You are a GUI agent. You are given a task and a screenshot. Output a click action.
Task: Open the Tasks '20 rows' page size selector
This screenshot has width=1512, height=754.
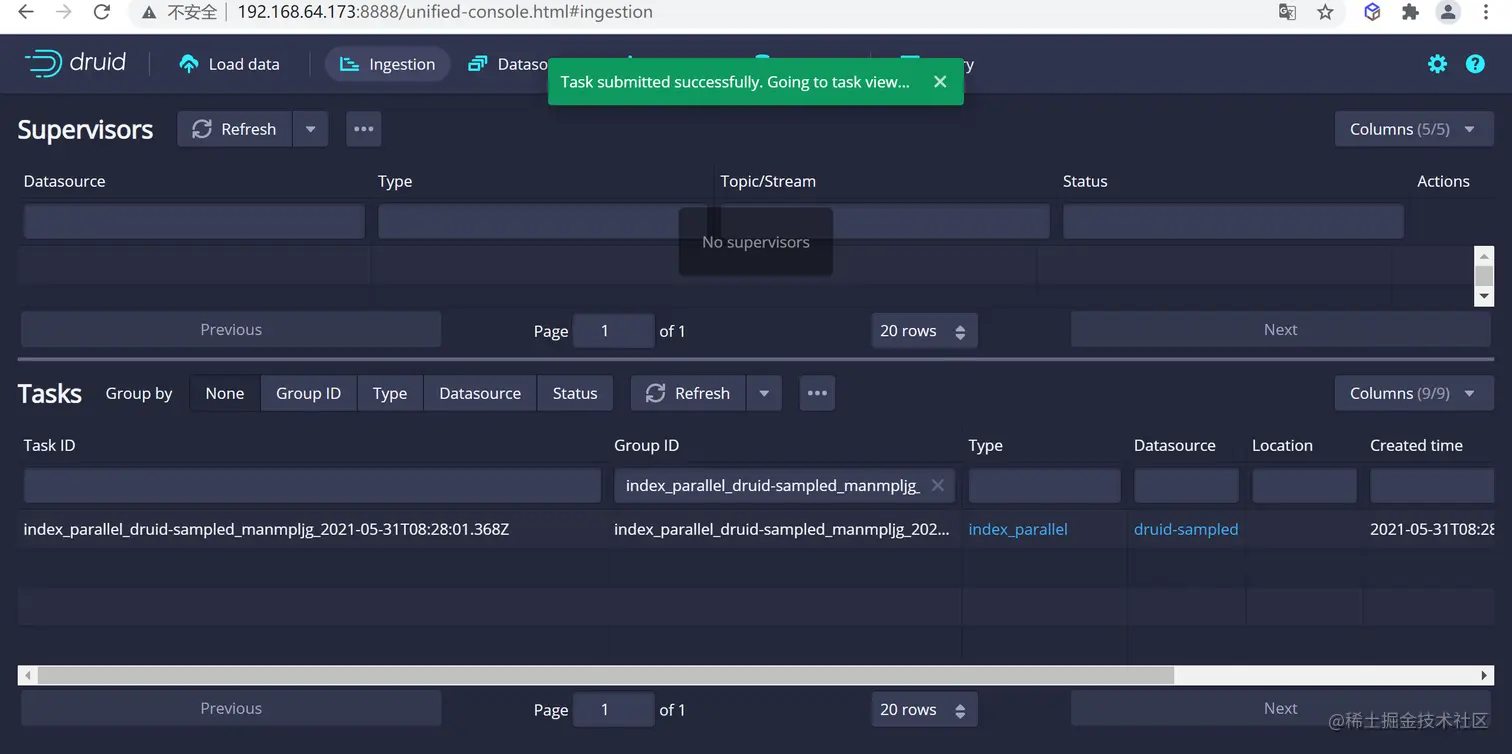coord(924,709)
